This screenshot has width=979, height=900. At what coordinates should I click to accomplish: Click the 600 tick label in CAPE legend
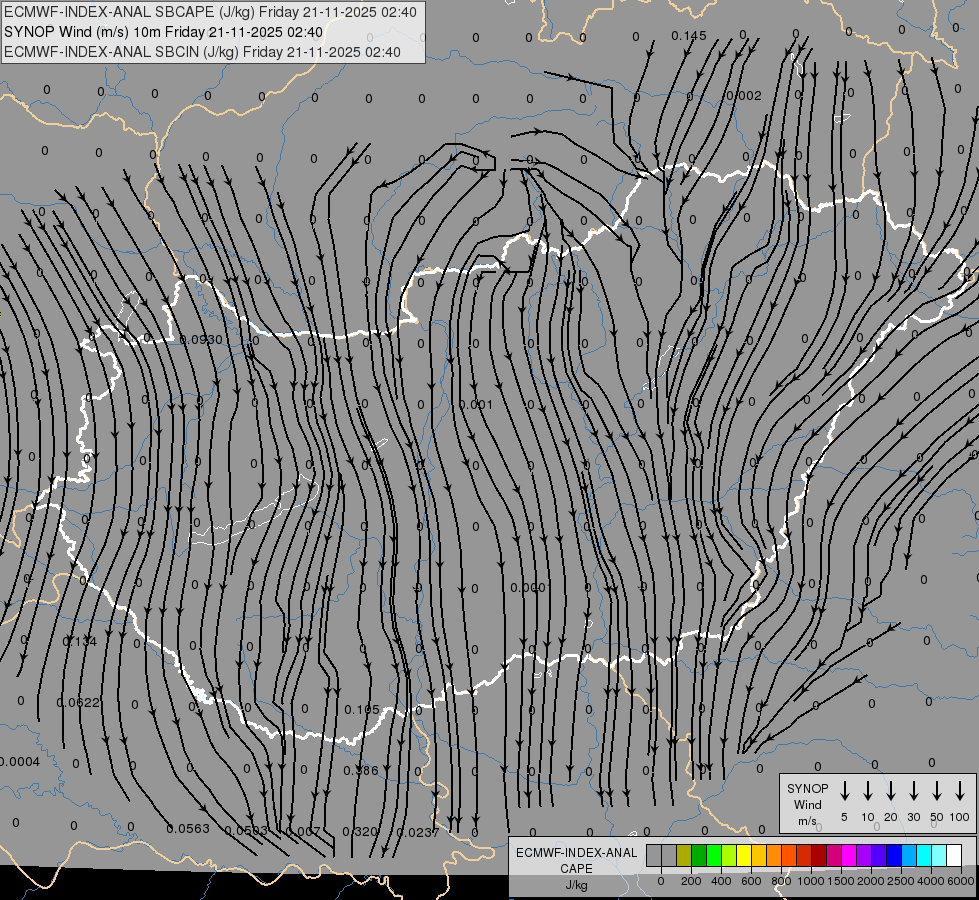tap(751, 881)
